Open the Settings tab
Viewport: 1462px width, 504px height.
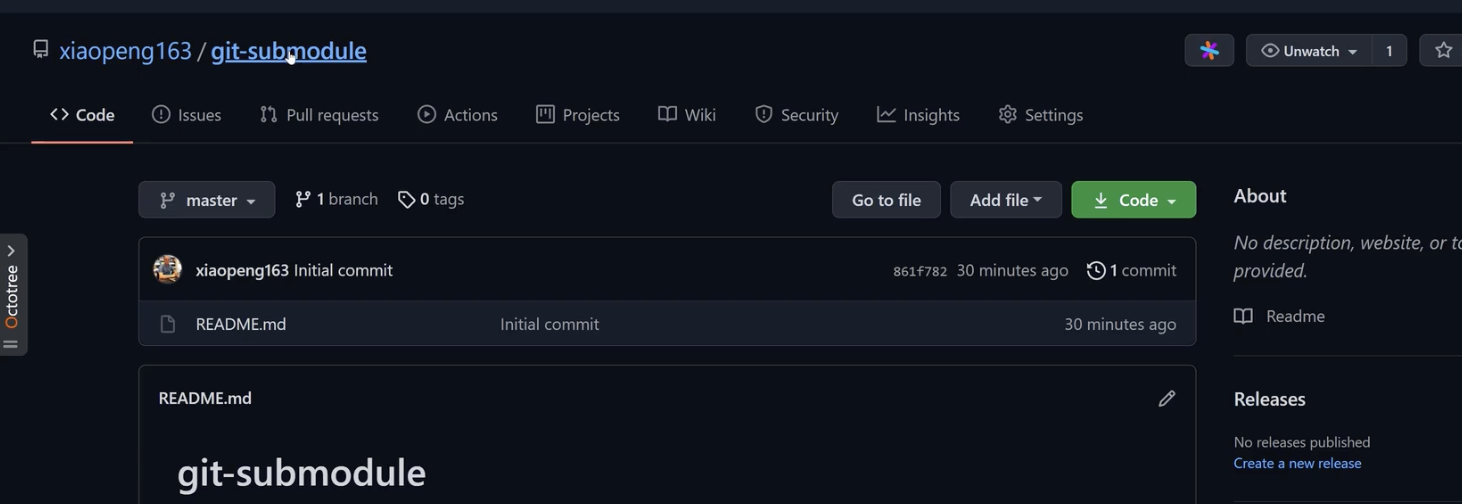click(1041, 115)
